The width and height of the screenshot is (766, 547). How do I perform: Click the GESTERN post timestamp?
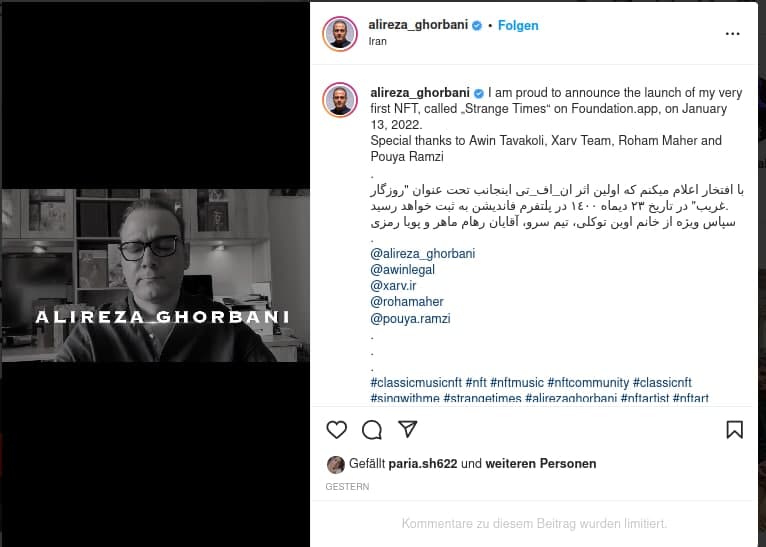(347, 486)
